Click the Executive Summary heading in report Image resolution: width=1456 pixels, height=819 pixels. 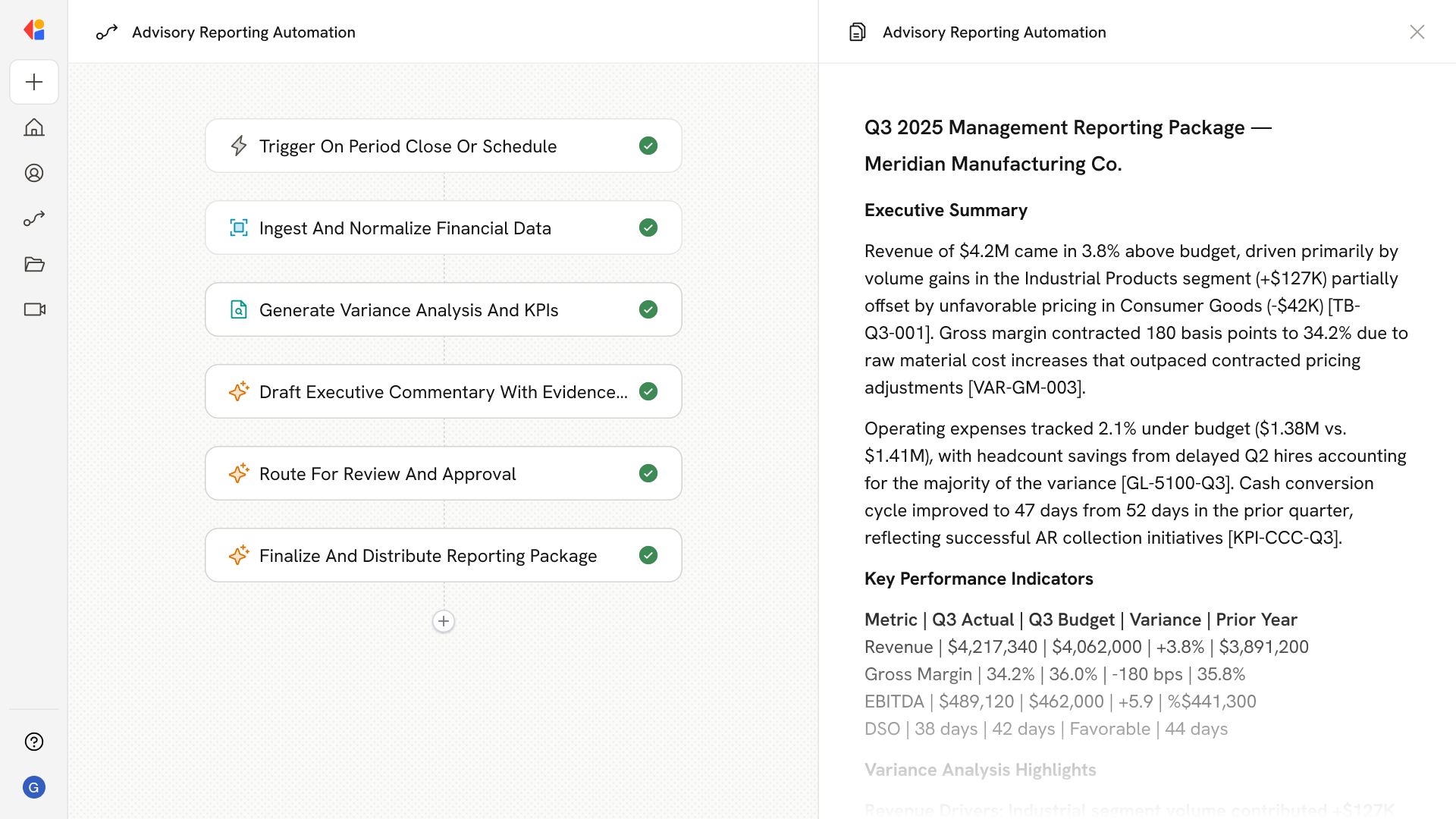pos(946,210)
